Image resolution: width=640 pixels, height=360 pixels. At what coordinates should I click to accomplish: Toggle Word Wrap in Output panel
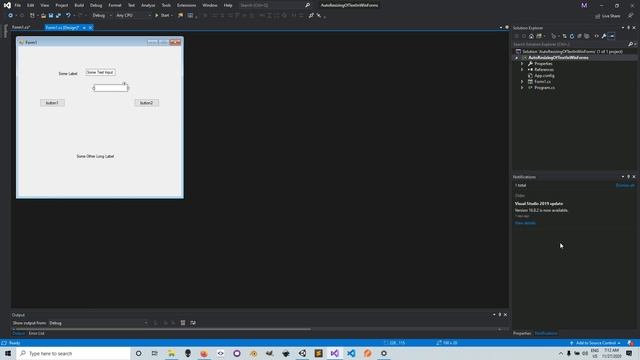[x=193, y=323]
